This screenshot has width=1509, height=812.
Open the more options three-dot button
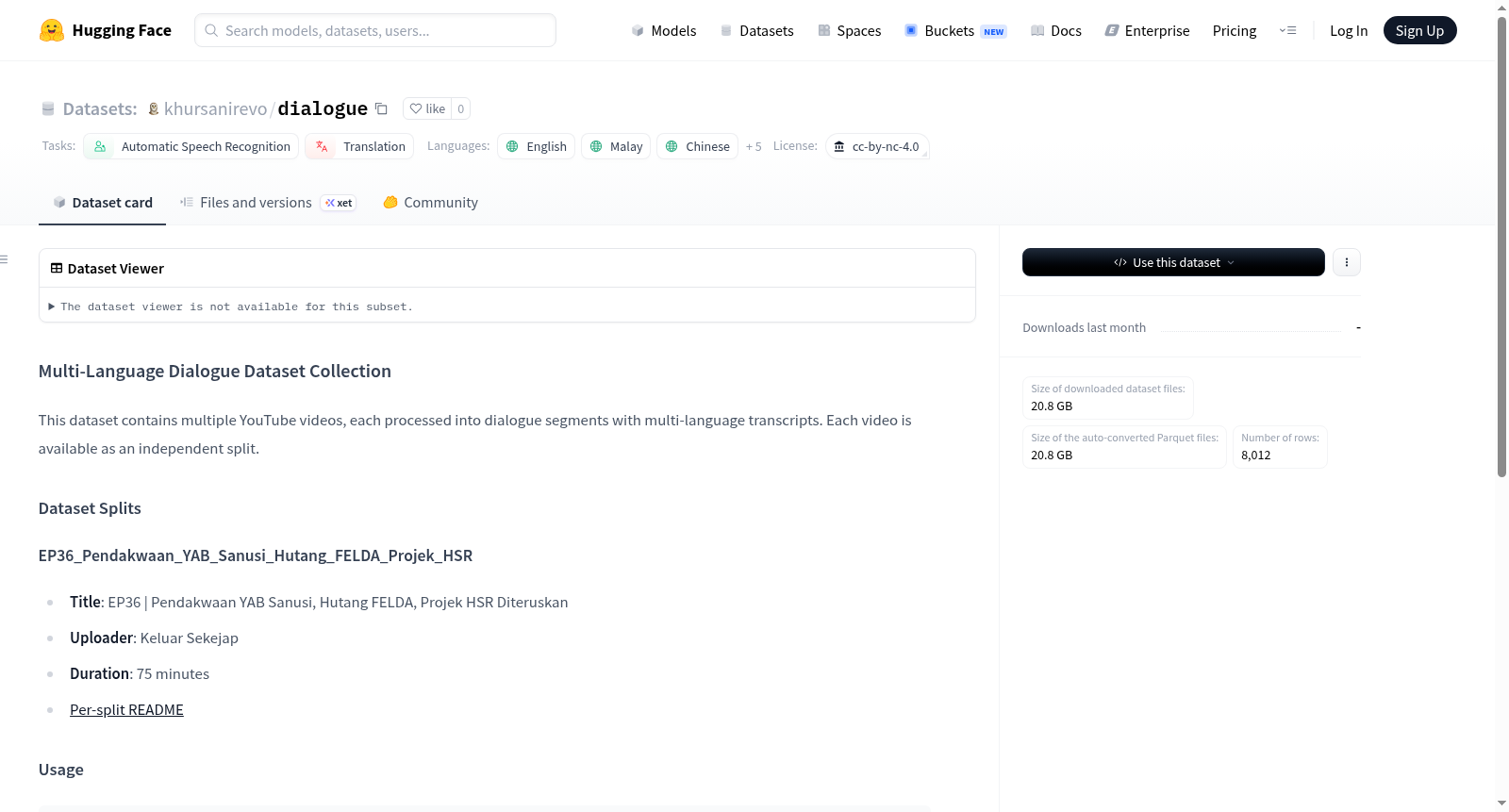click(1347, 262)
